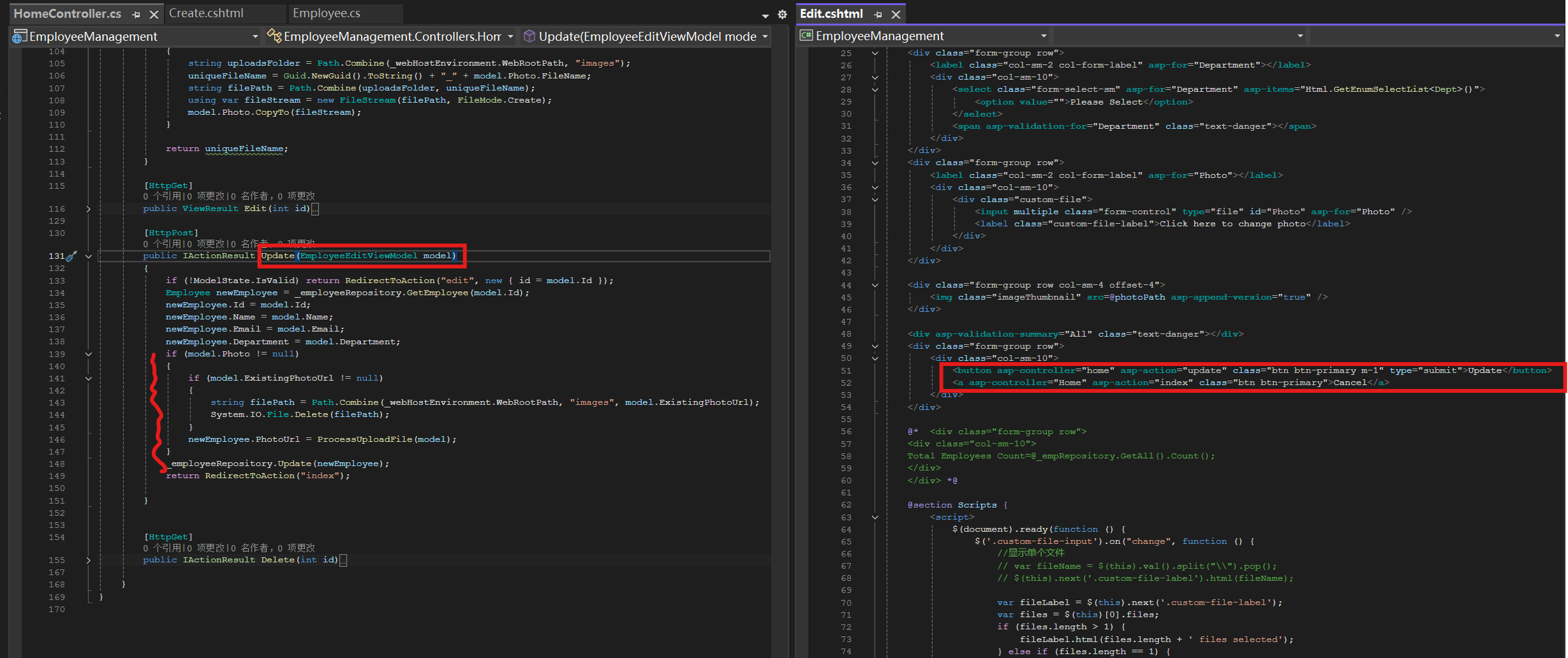Collapse the col-sm-10 div at line 27 in Edit.cshtml
Screen dimensions: 1568x658
(x=875, y=77)
